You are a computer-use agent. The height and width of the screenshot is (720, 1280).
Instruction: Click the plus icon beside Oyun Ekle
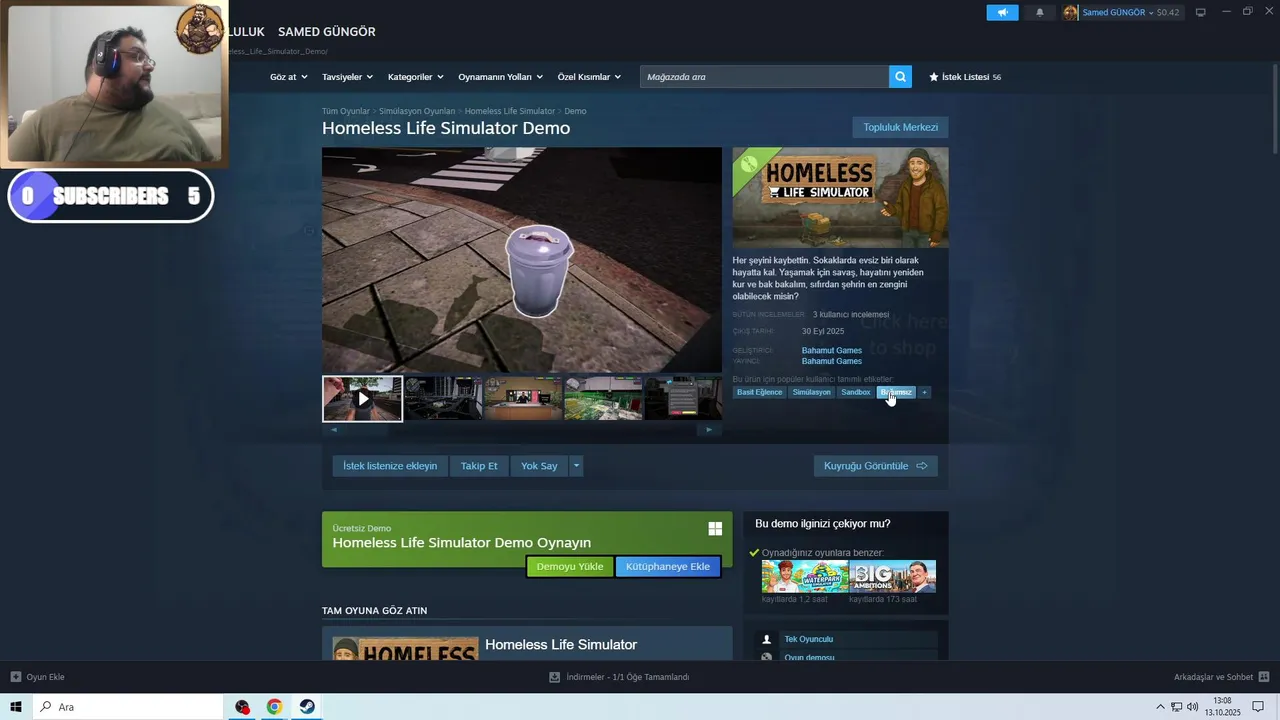16,677
